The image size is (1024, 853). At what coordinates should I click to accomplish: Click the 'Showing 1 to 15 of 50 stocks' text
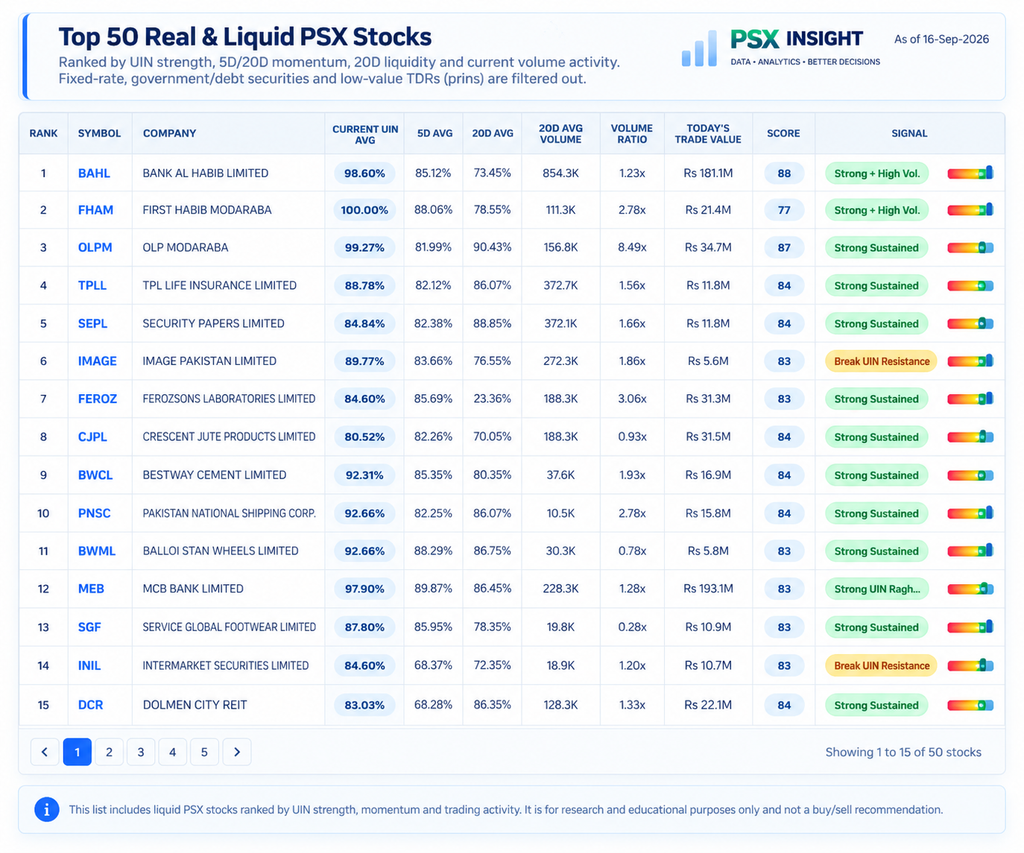click(x=903, y=752)
